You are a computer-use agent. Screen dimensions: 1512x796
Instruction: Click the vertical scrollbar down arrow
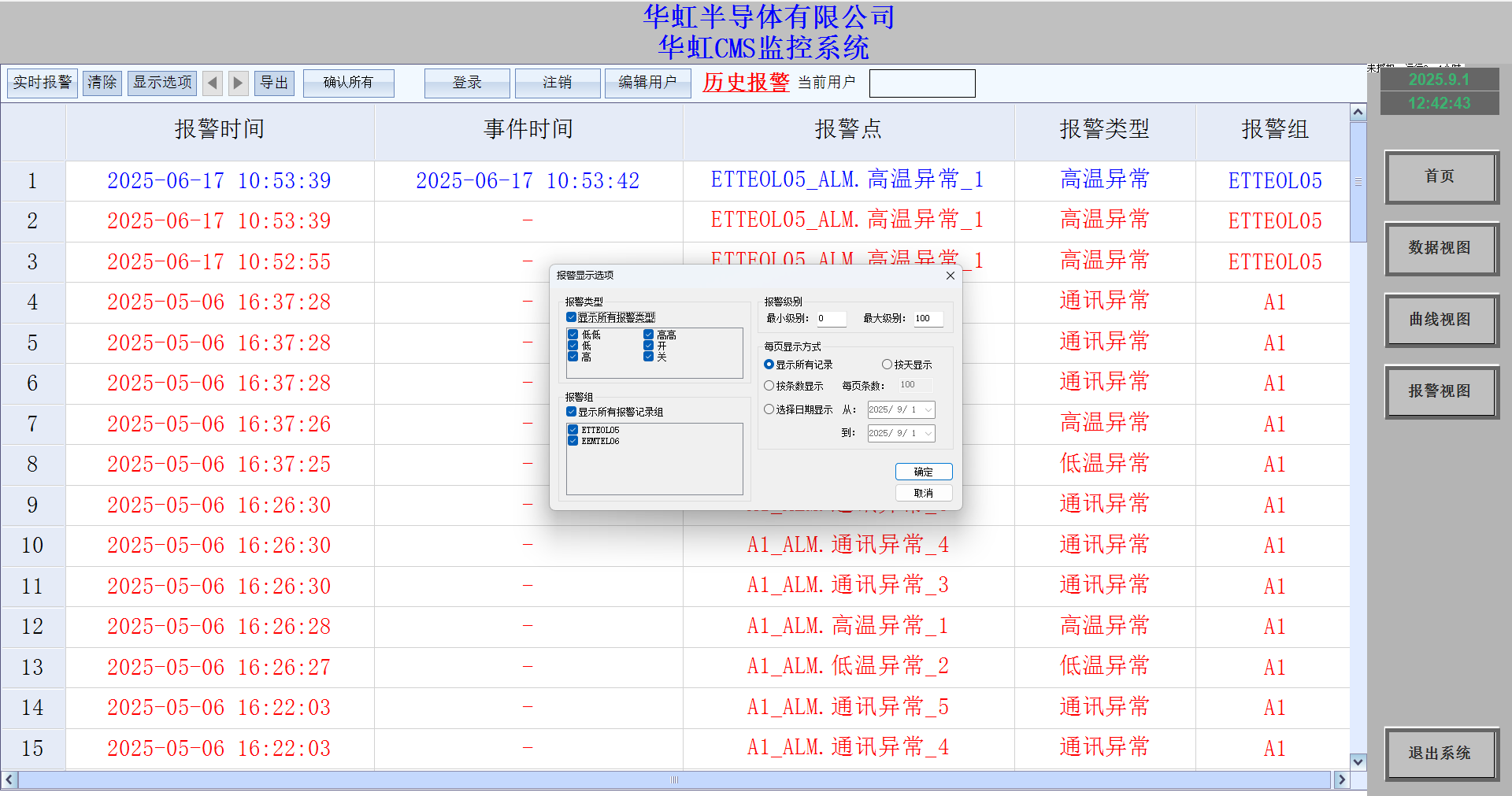point(1357,761)
